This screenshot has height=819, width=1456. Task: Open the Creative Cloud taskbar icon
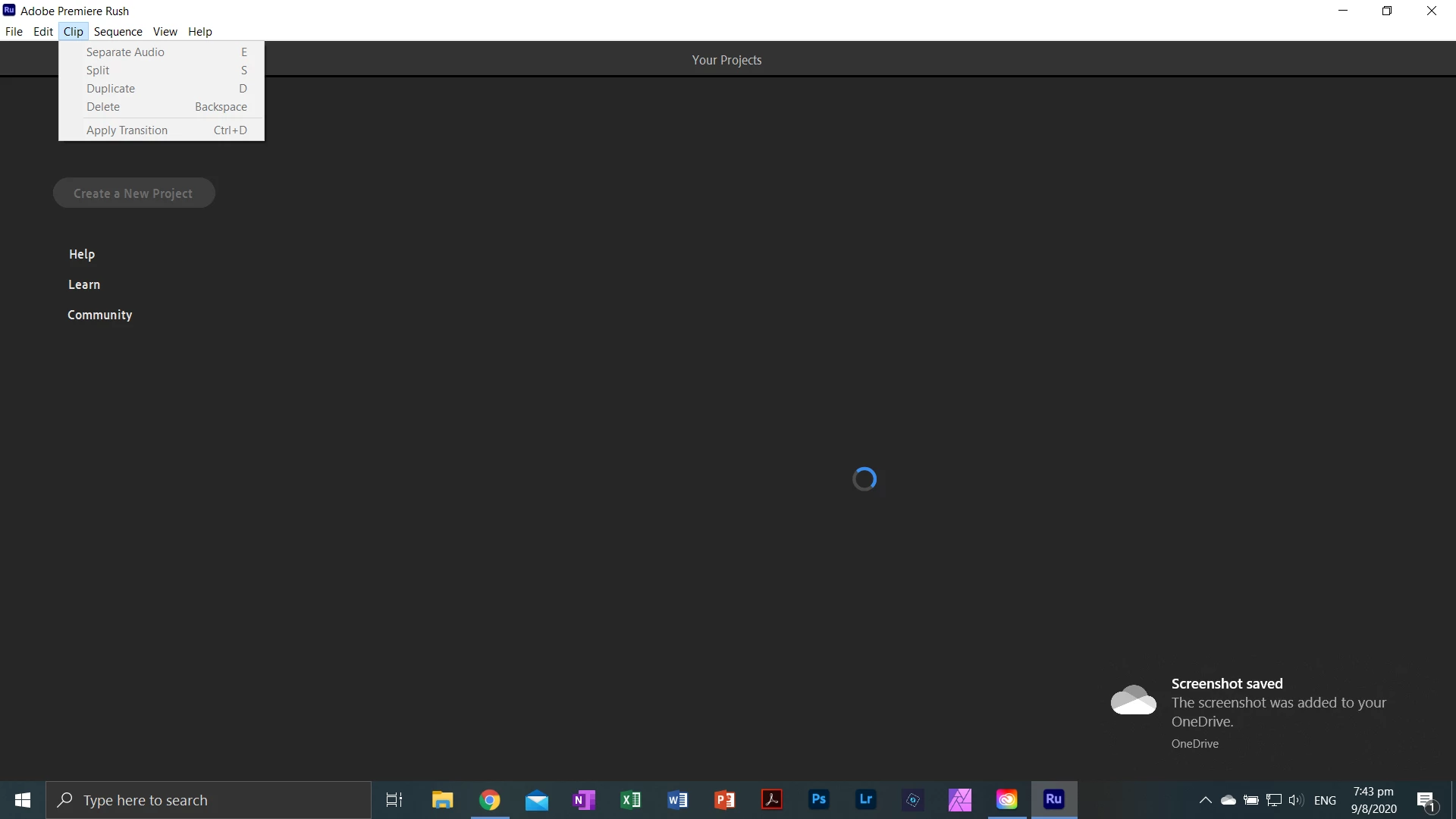1006,799
